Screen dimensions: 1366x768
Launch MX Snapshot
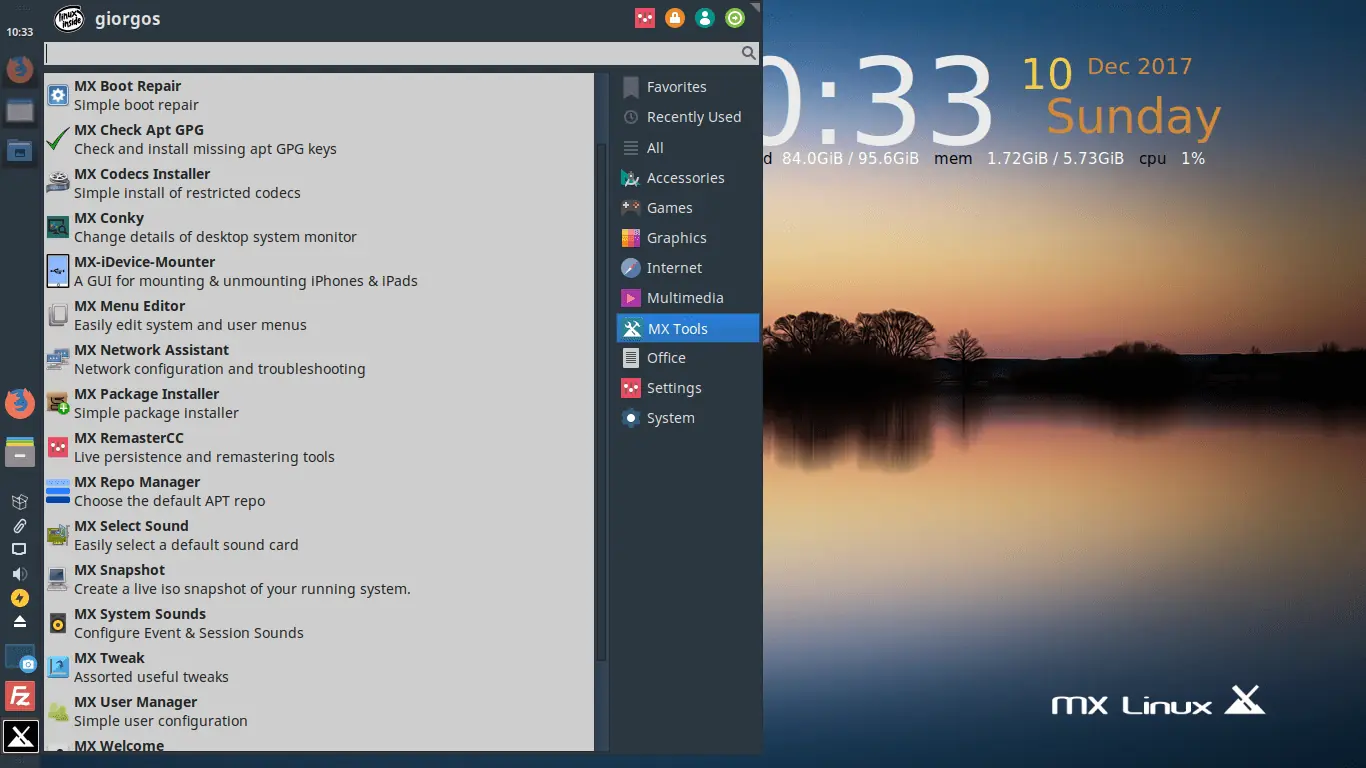319,579
